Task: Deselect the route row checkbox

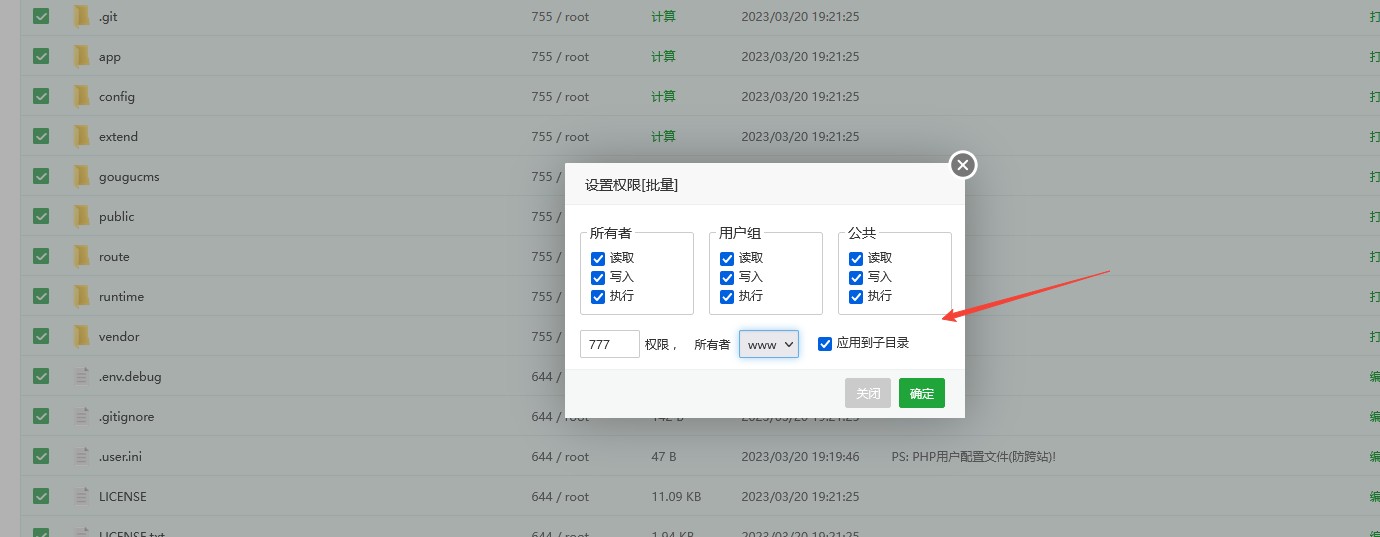Action: point(41,256)
